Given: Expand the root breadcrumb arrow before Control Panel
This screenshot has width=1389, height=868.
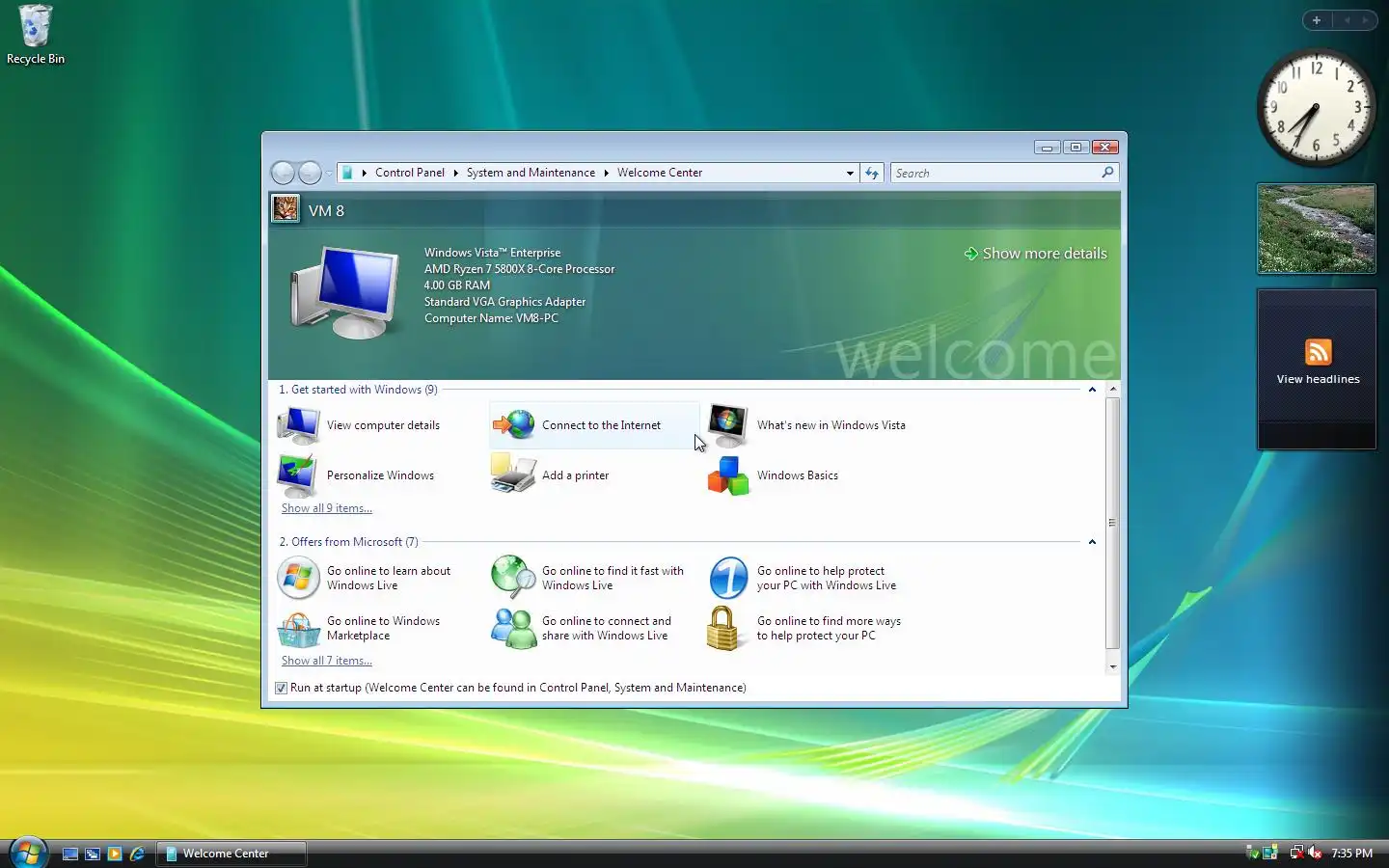Looking at the screenshot, I should point(364,173).
